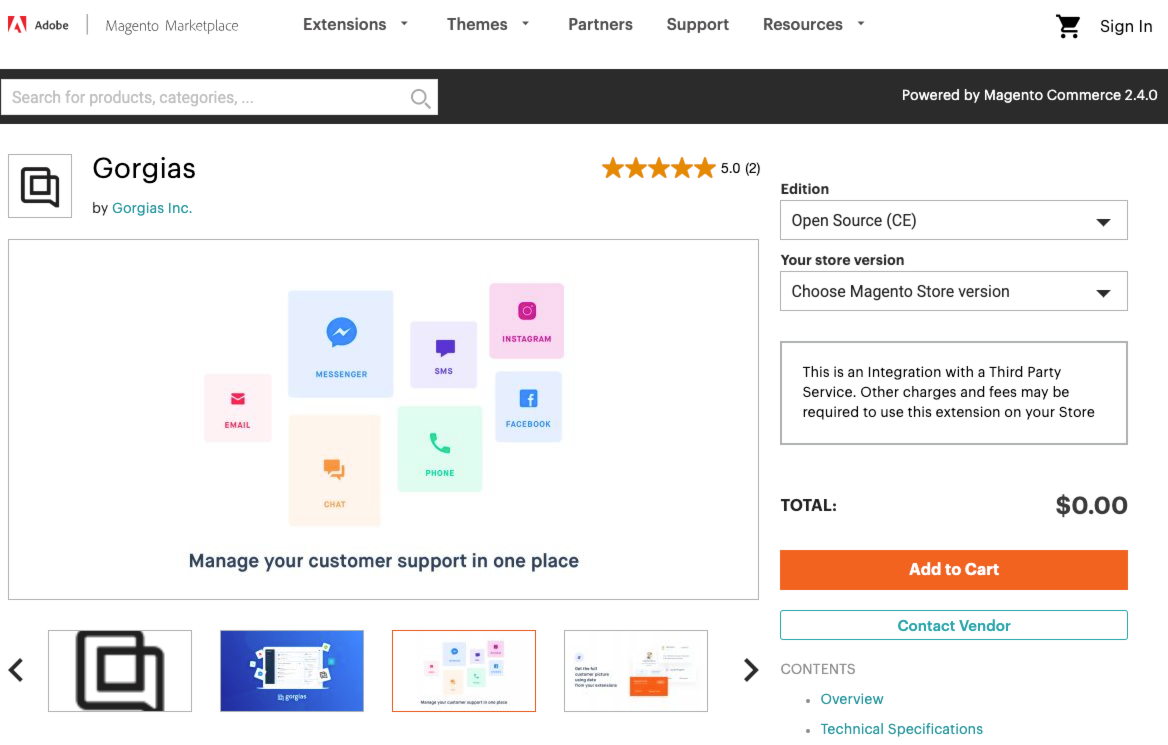Screen dimensions: 1168x745
Task: Go to previous thumbnails with left arrow
Action: click(x=16, y=670)
